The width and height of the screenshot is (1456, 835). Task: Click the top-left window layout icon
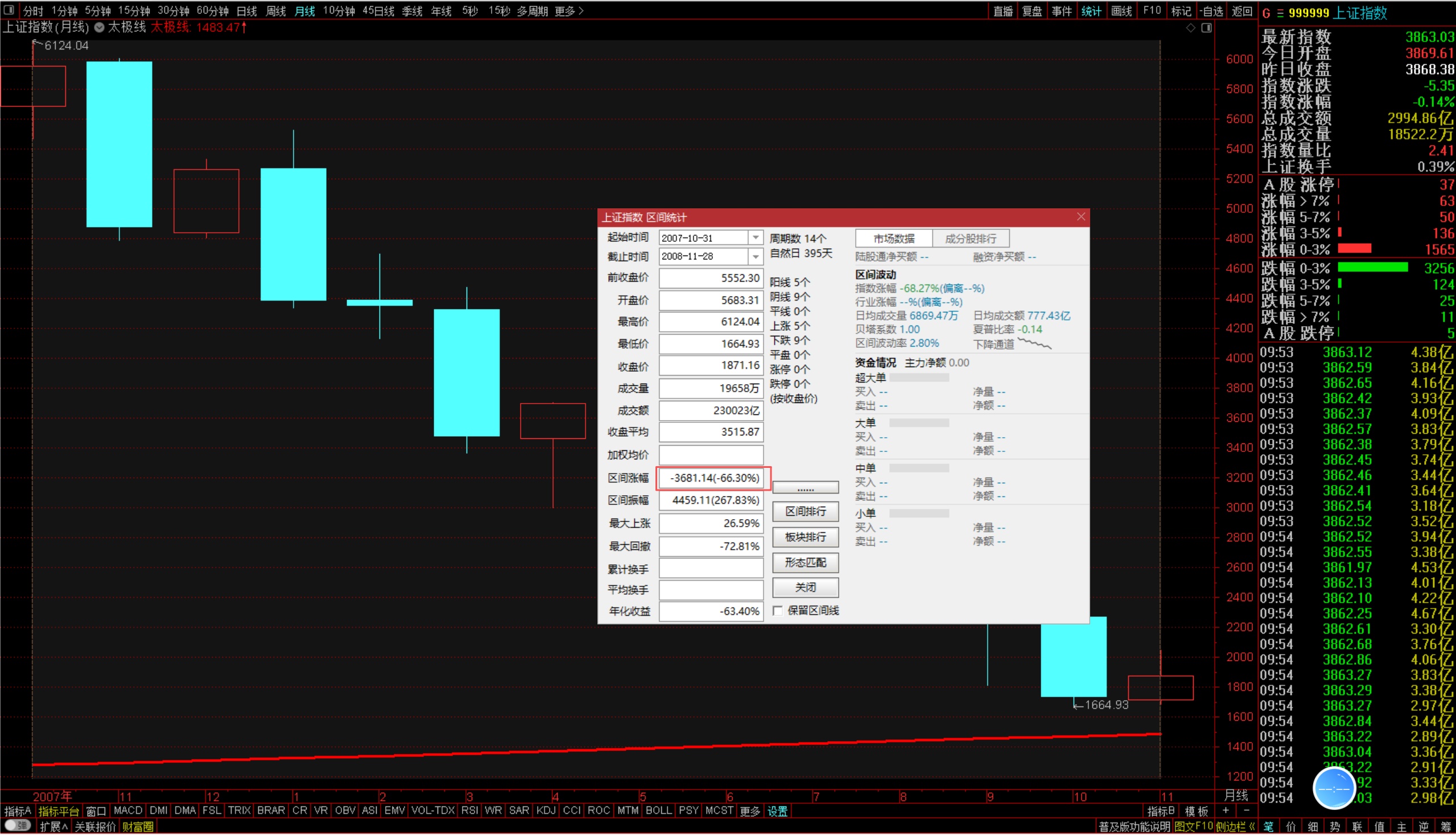[x=9, y=10]
